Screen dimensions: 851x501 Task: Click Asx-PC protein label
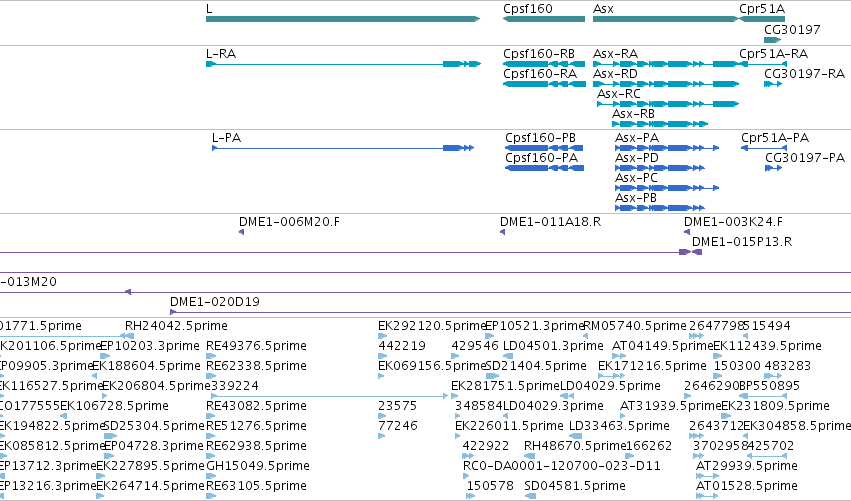pos(636,178)
